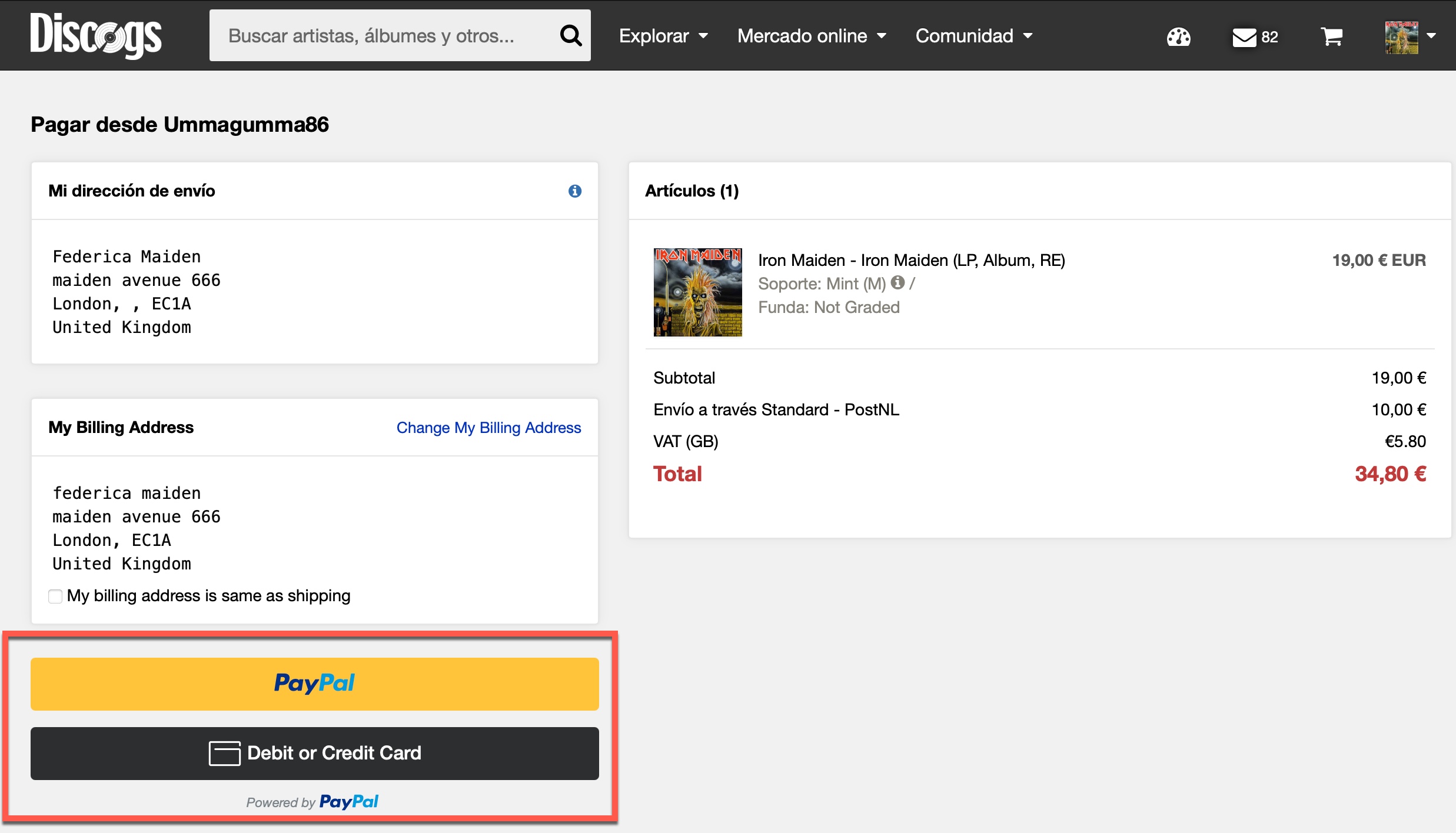Image resolution: width=1456 pixels, height=833 pixels.
Task: Click Change My Billing Address link
Action: click(488, 428)
